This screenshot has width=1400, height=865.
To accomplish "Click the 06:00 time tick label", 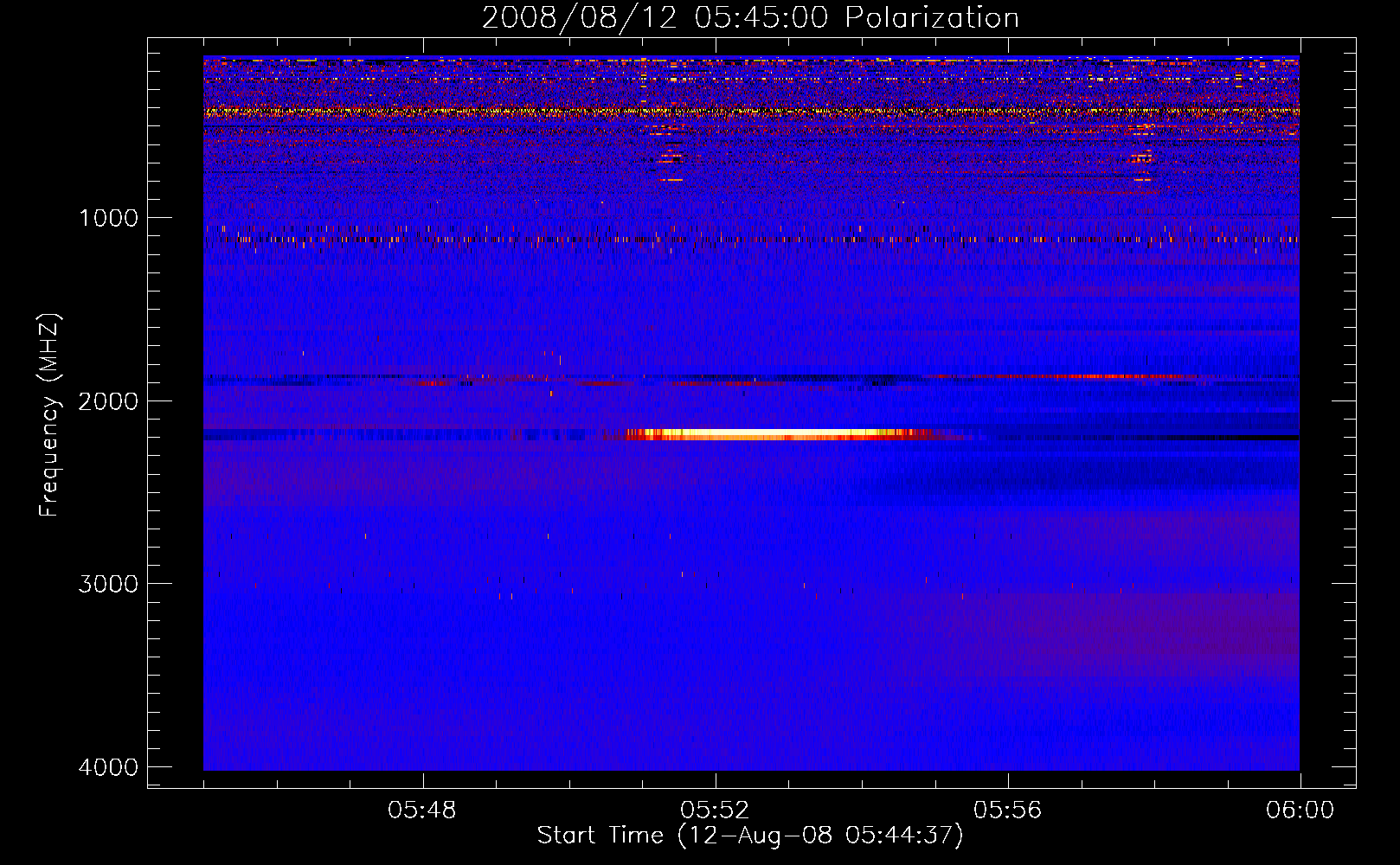I will pos(1300,811).
